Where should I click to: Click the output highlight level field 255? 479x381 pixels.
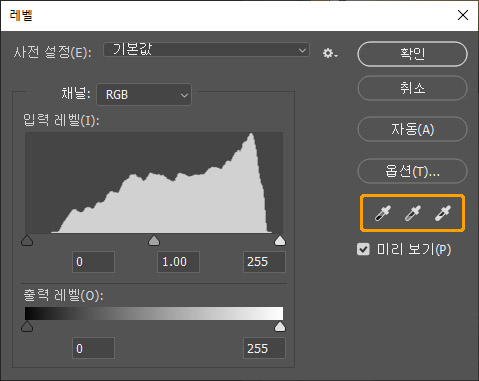coord(264,348)
